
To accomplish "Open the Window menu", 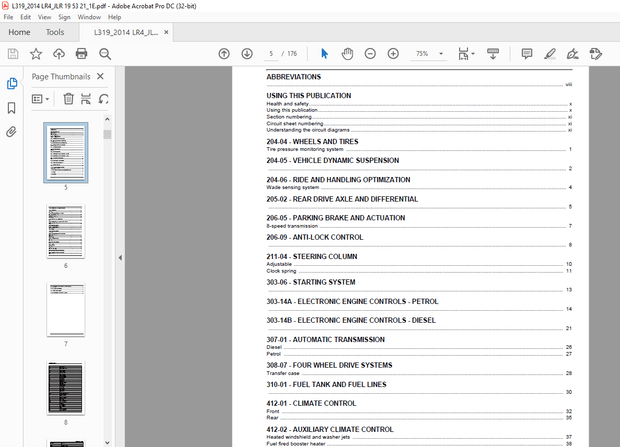I will point(89,17).
